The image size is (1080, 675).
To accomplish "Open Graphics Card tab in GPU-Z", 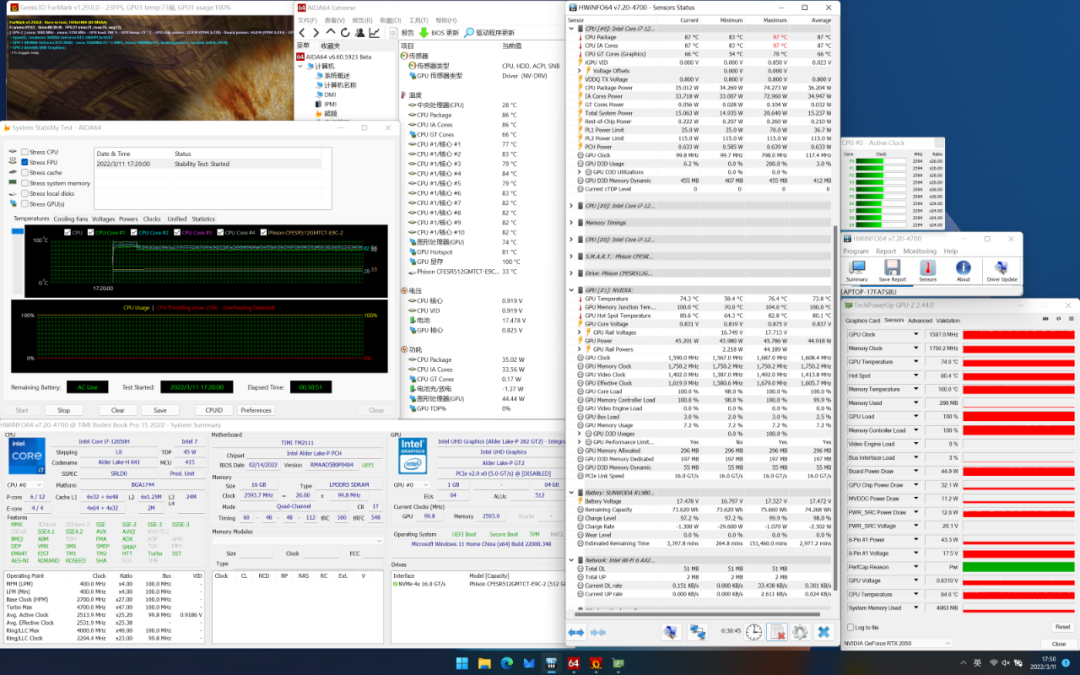I will (x=863, y=320).
